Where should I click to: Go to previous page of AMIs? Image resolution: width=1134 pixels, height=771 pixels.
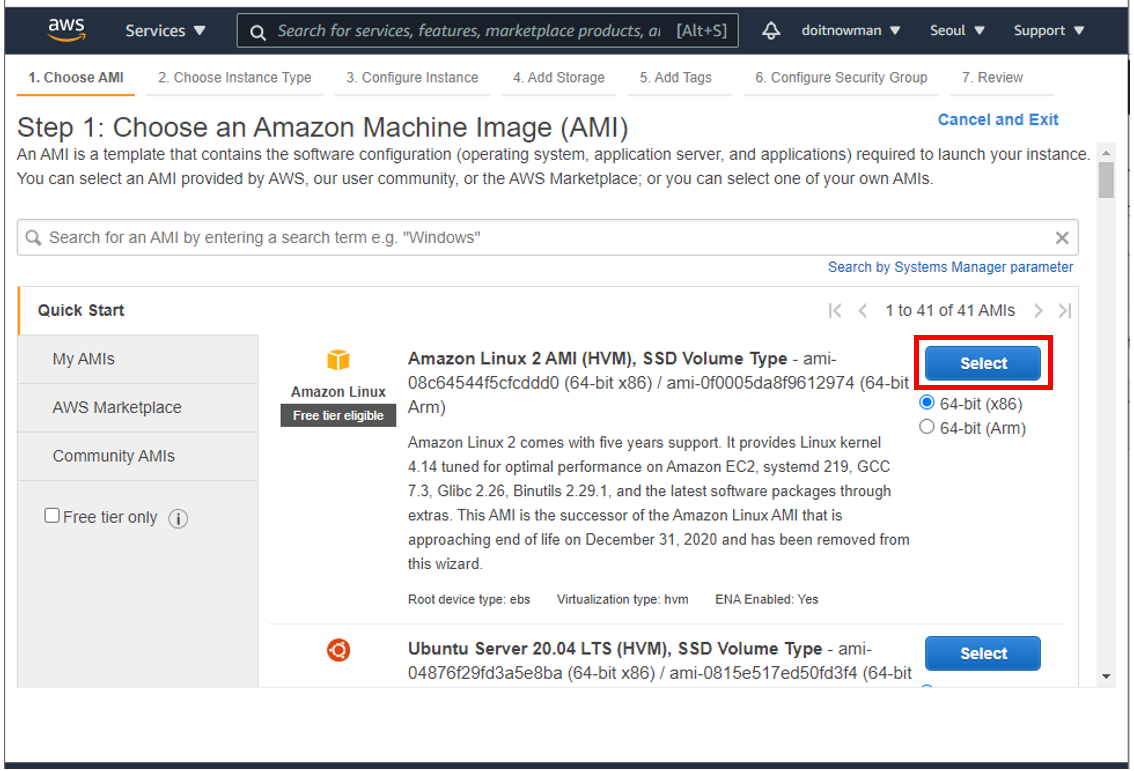tap(862, 310)
